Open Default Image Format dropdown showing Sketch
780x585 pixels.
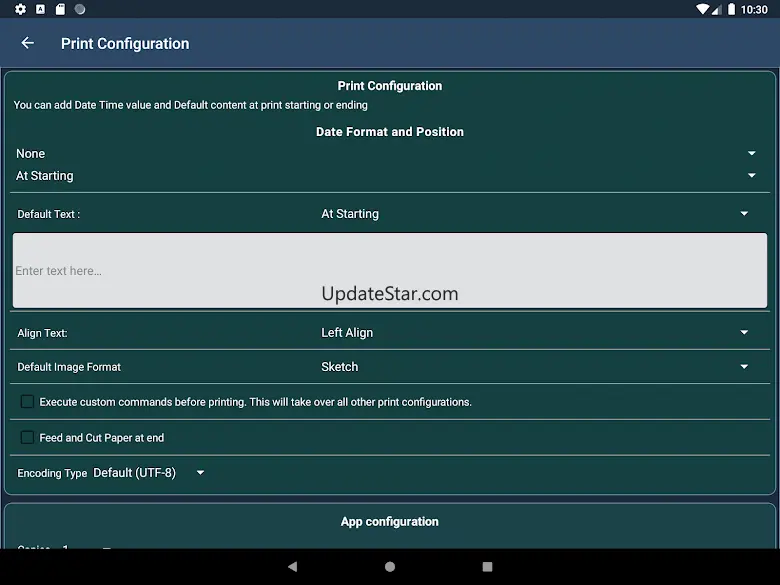pos(535,367)
